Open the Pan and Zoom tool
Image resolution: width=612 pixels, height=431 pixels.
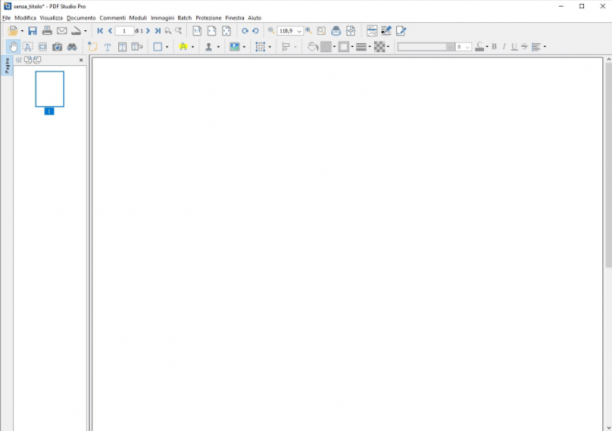pyautogui.click(x=350, y=31)
